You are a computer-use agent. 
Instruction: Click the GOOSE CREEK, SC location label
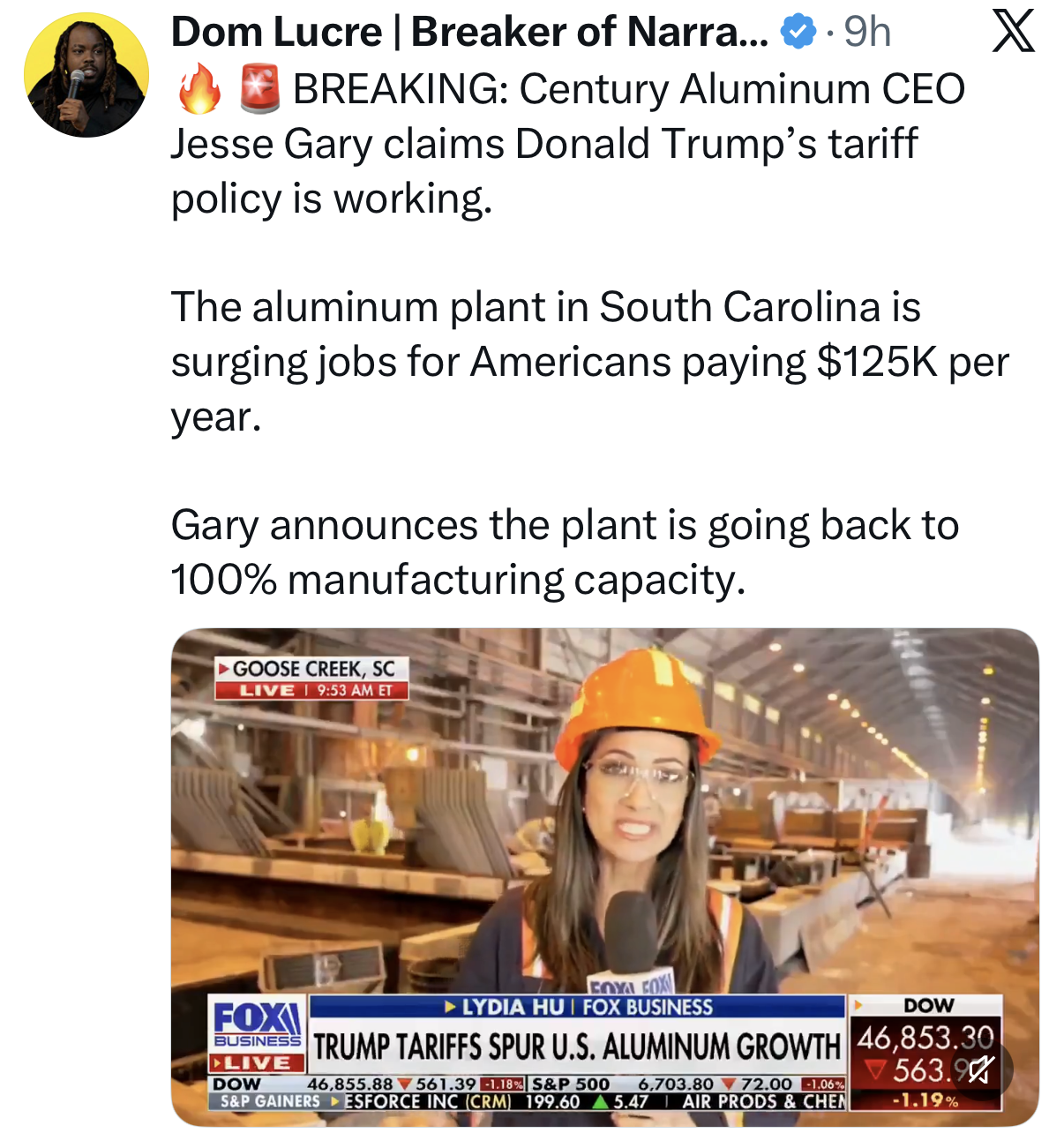tap(311, 668)
